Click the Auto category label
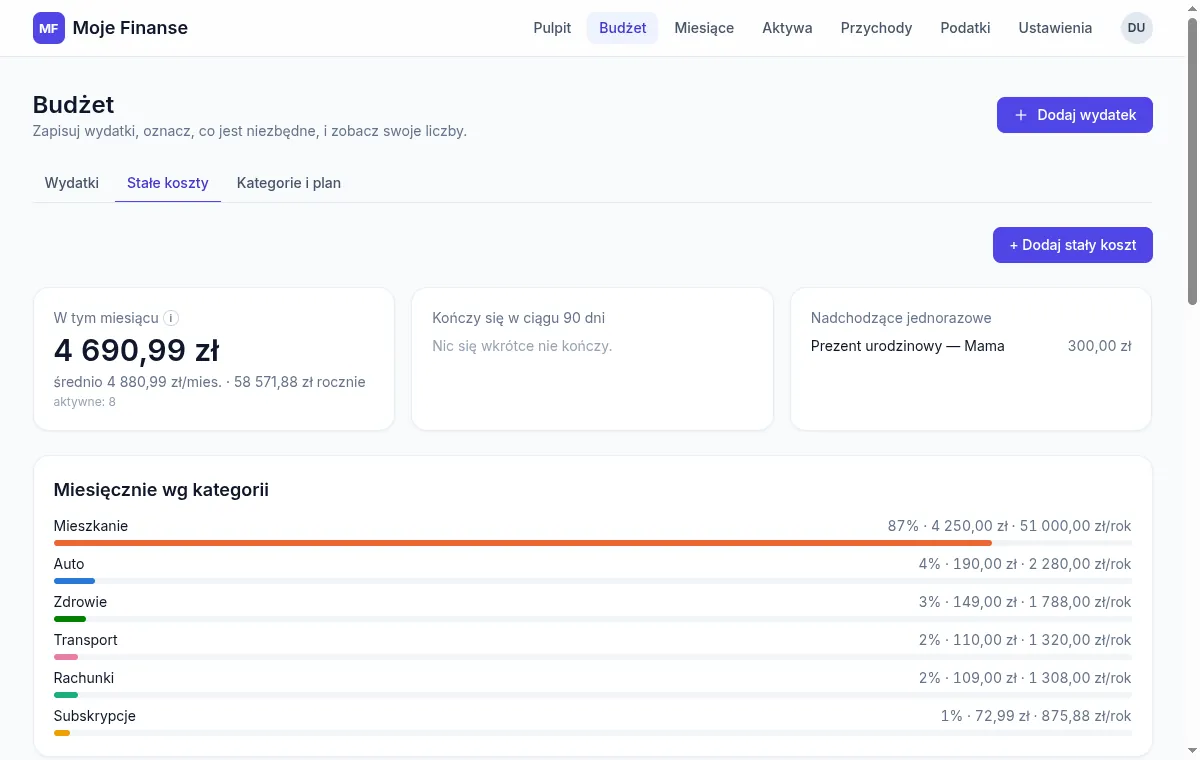Image resolution: width=1200 pixels, height=760 pixels. pyautogui.click(x=69, y=564)
